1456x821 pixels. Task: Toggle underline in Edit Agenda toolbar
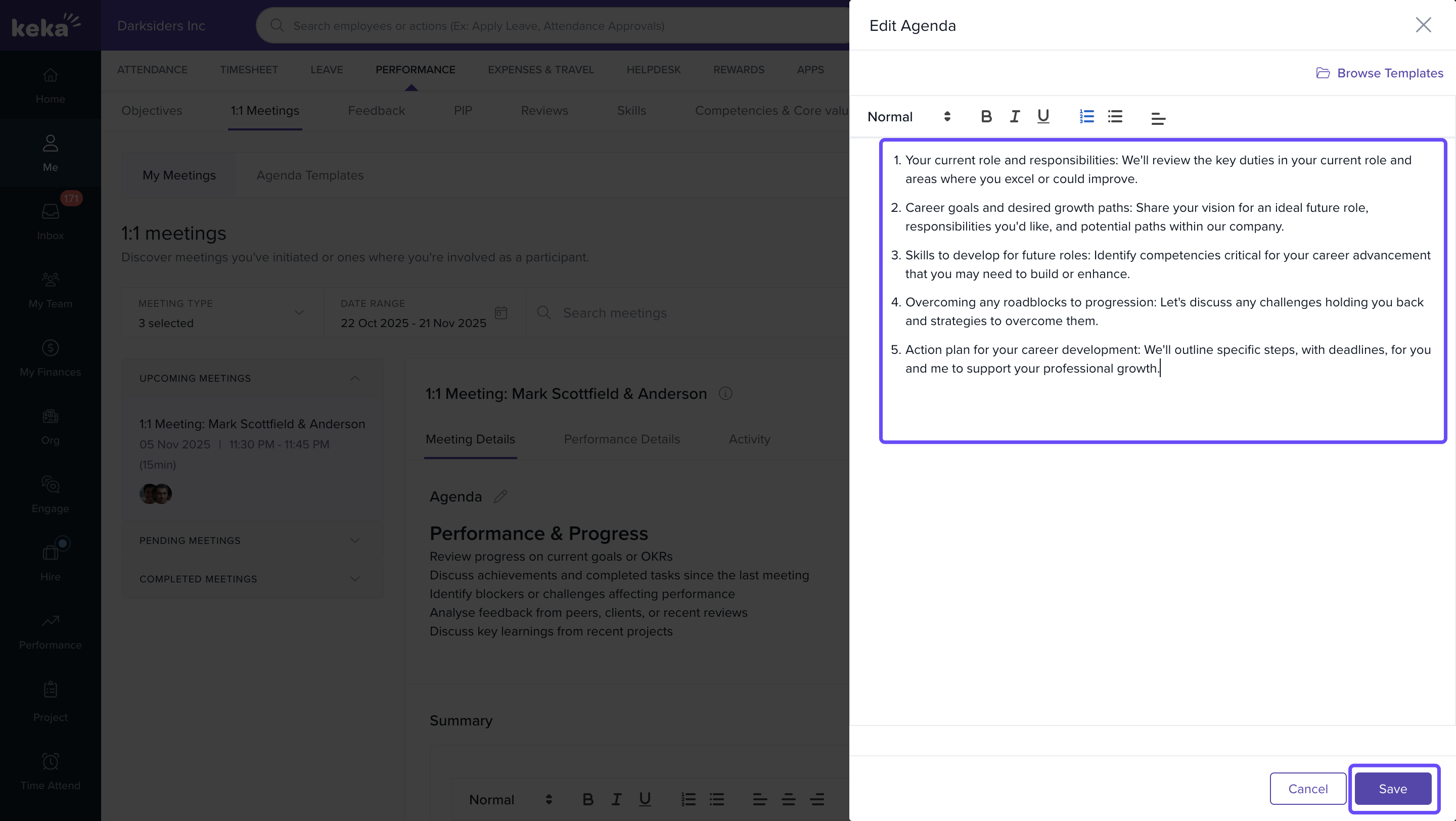1043,117
